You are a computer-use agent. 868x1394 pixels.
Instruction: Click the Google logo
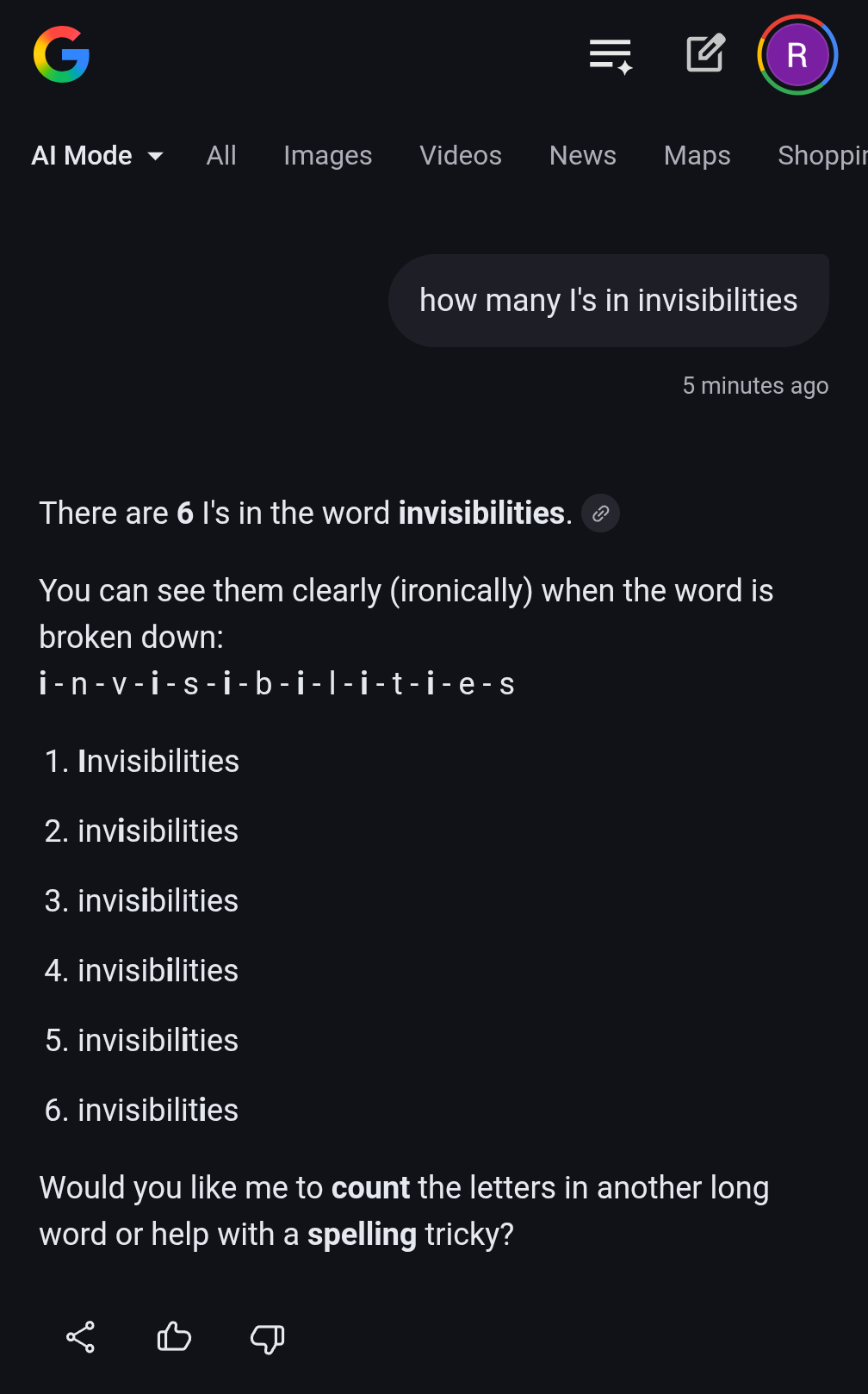(x=61, y=54)
